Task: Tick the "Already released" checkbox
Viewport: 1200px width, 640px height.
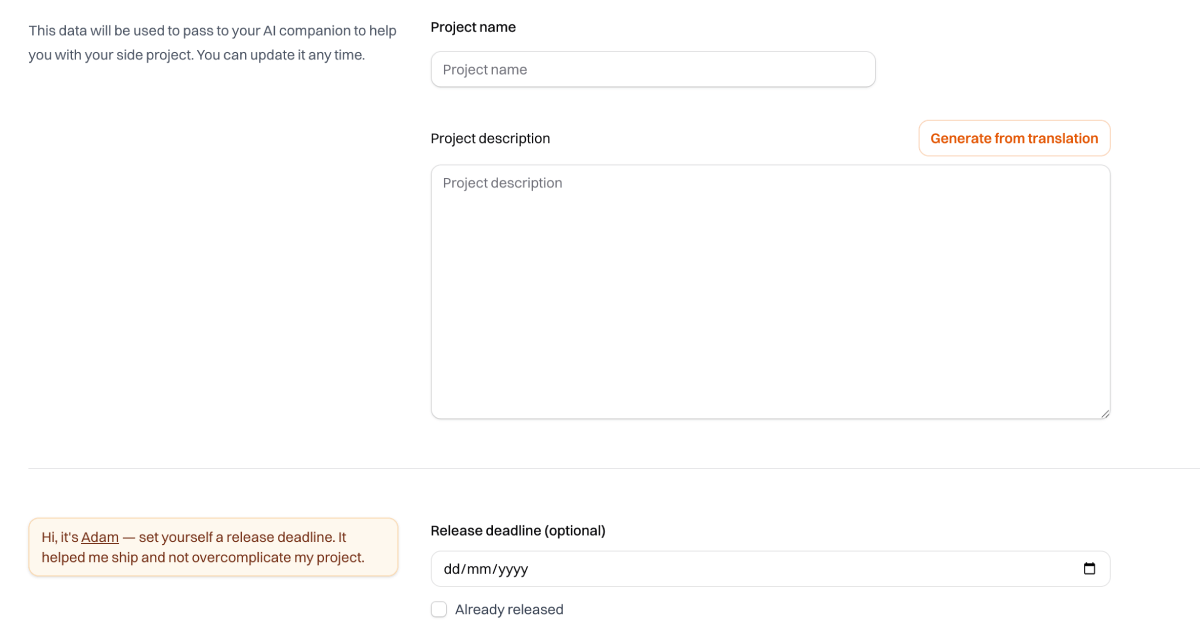Action: [x=439, y=610]
